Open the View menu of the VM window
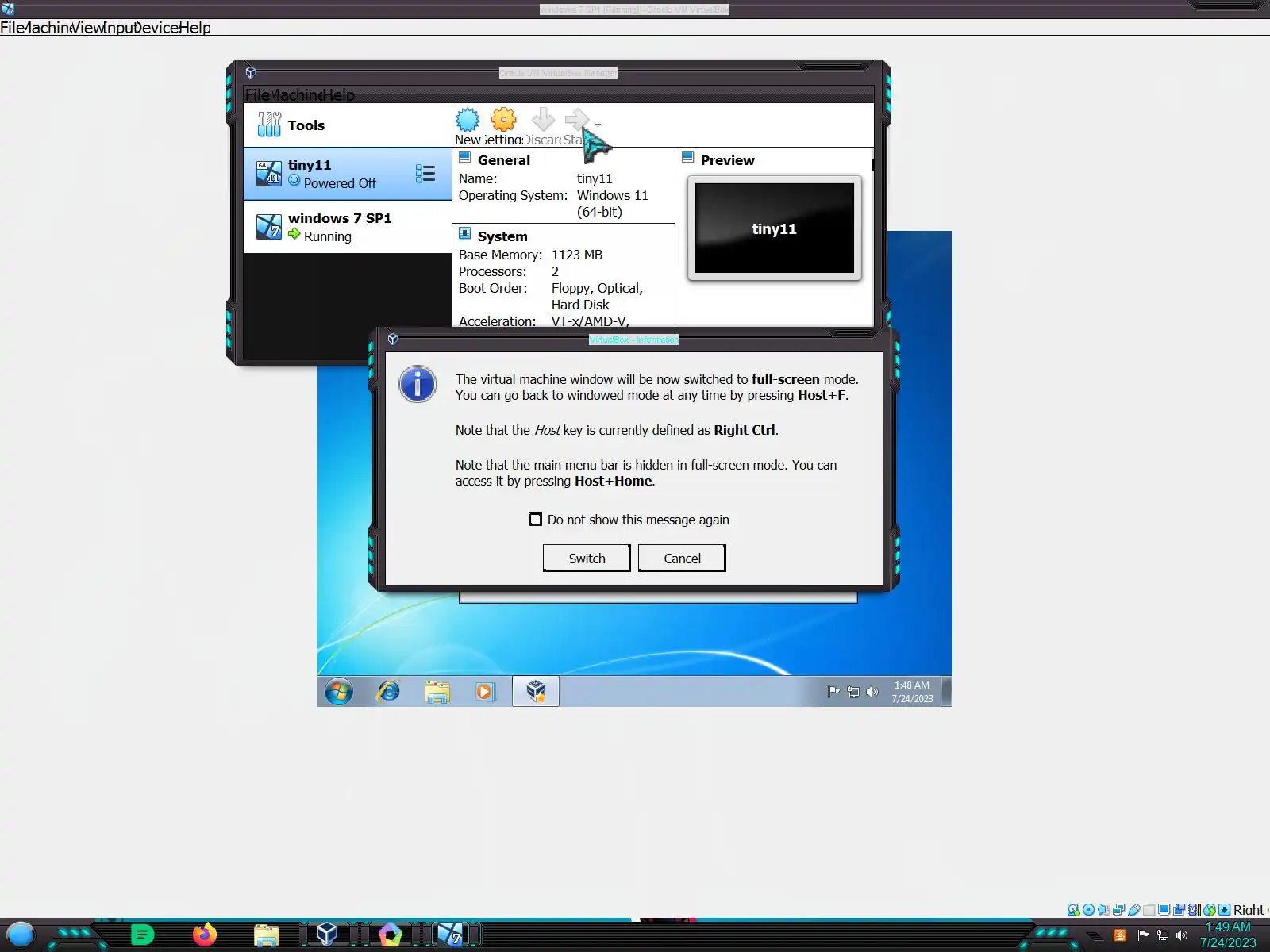This screenshot has height=952, width=1270. 87,28
